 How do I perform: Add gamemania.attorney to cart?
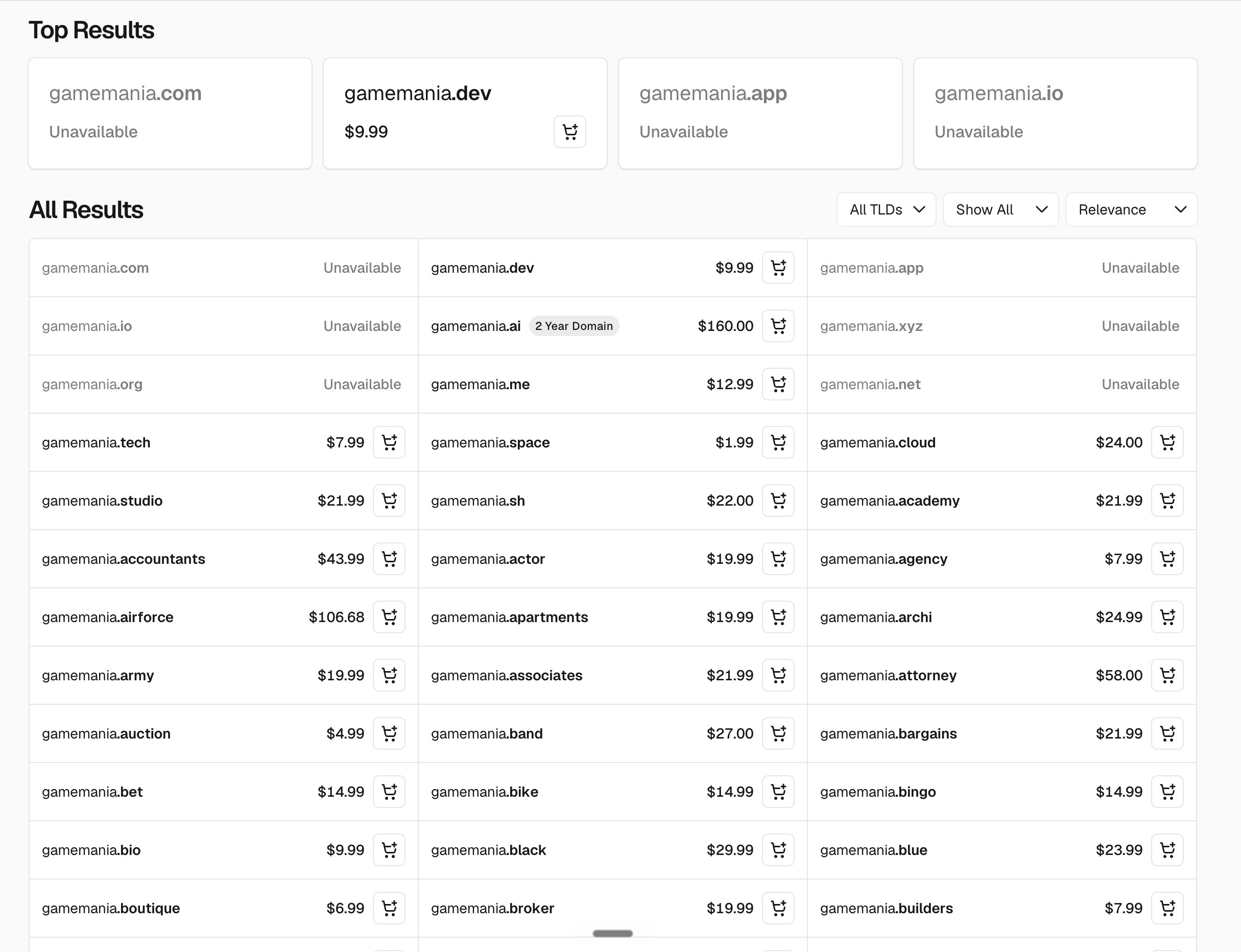[1167, 676]
